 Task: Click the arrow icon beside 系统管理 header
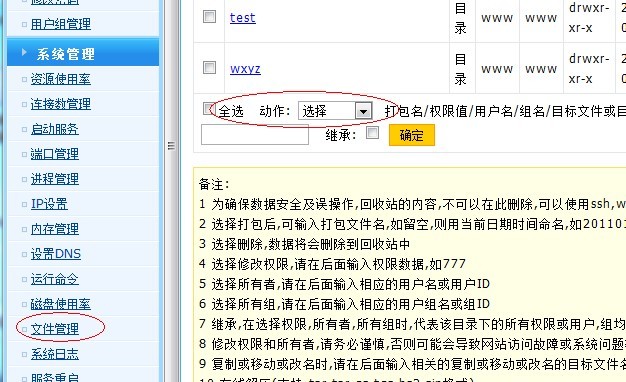coord(24,52)
